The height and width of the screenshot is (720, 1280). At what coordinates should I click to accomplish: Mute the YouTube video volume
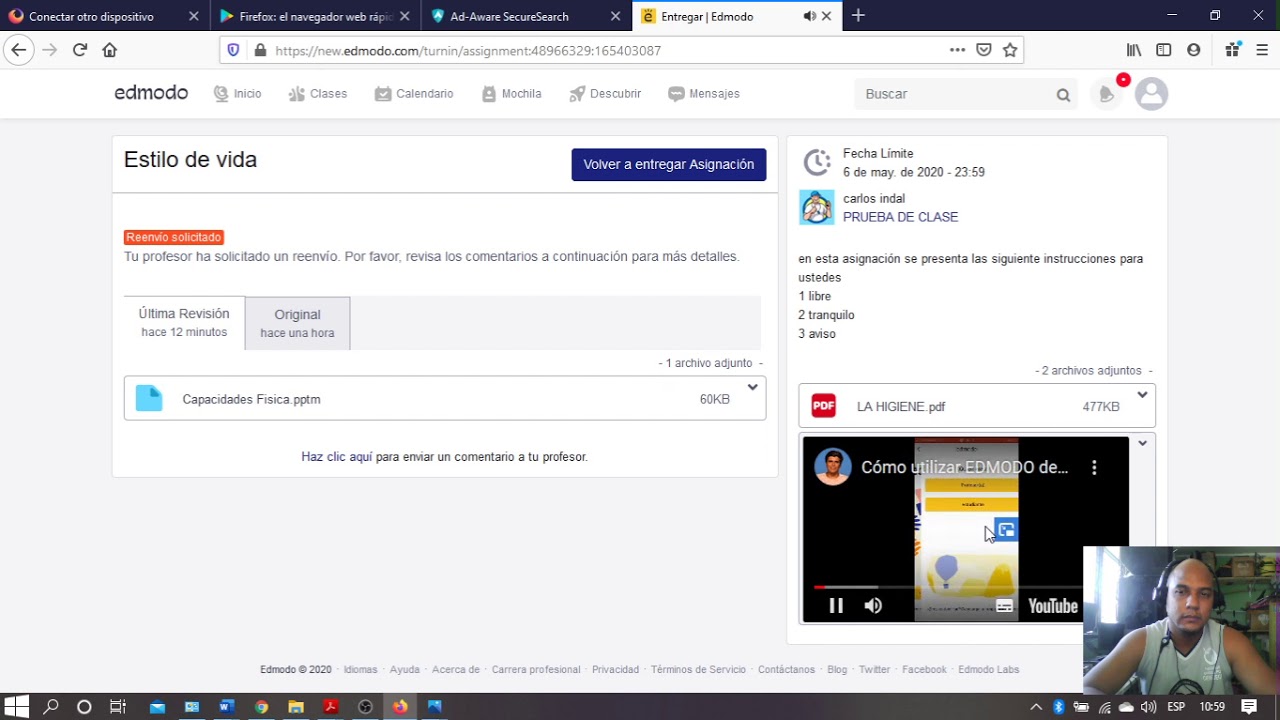click(873, 605)
